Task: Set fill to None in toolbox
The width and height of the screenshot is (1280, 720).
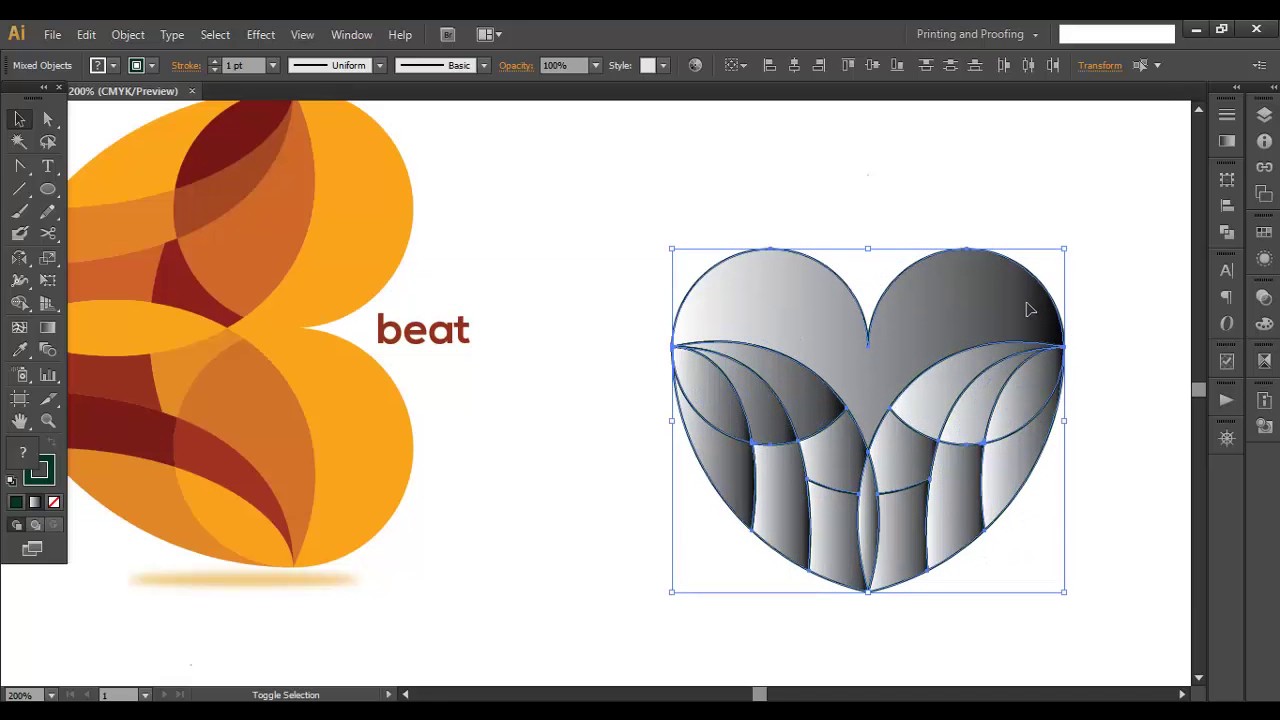Action: [54, 502]
